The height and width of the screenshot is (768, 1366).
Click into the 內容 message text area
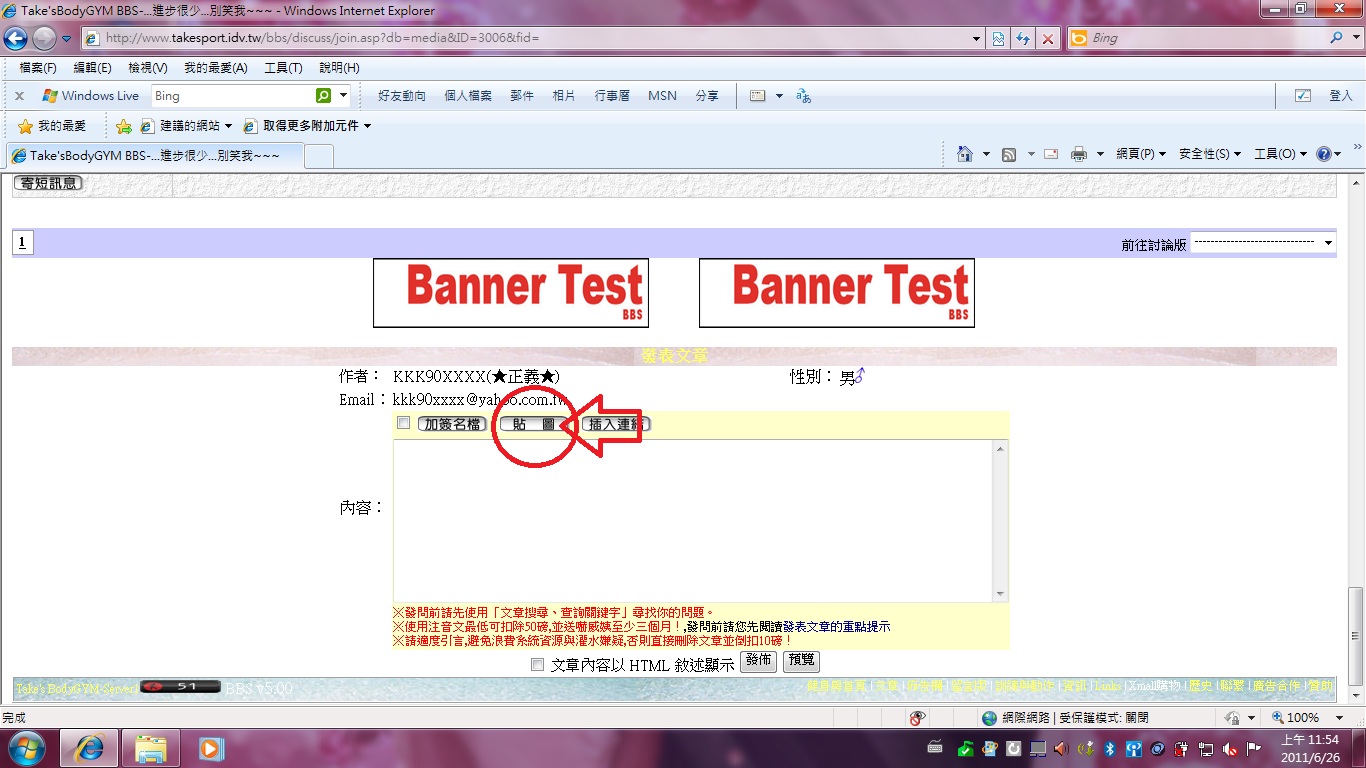point(693,521)
